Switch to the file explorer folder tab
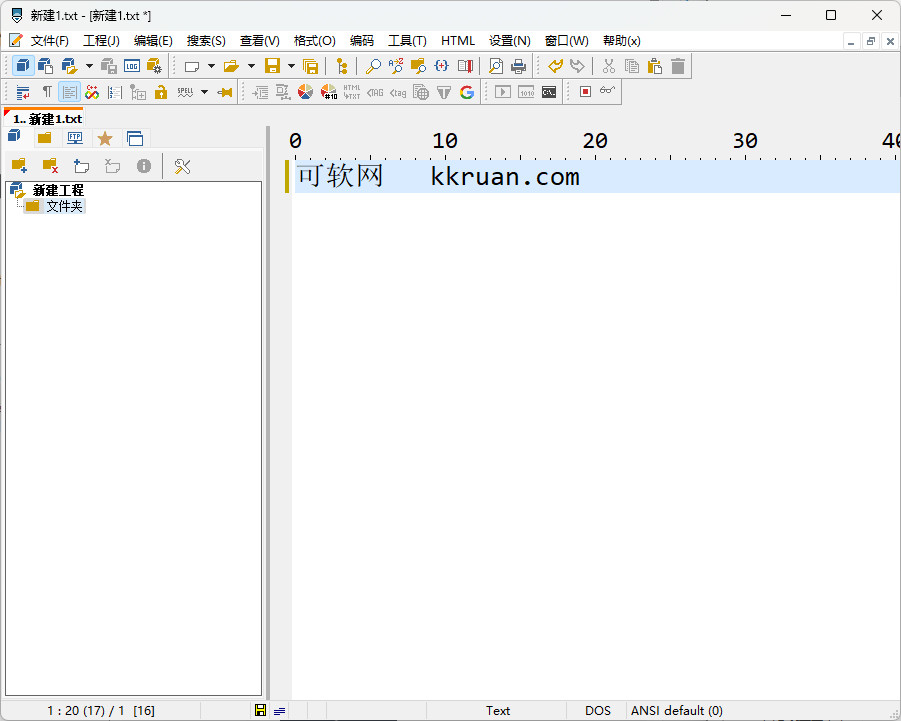 [45, 138]
